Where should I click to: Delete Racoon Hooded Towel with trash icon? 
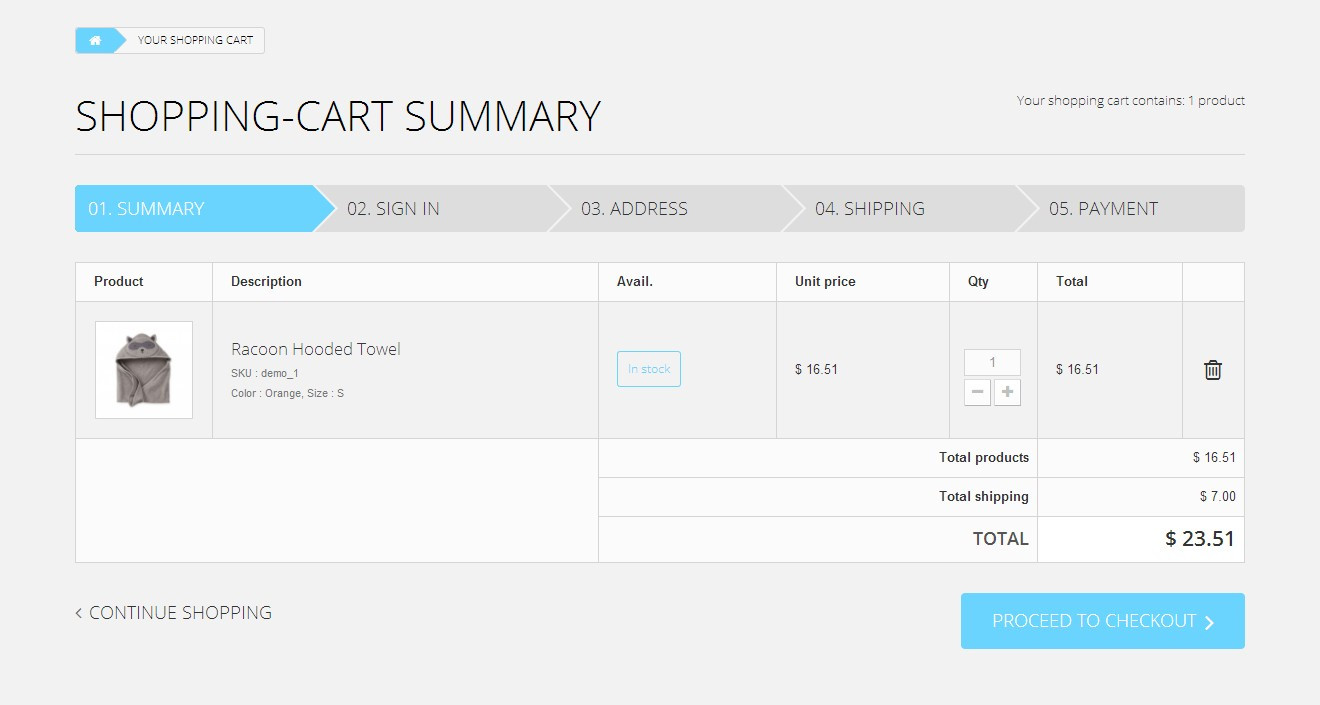[x=1212, y=370]
